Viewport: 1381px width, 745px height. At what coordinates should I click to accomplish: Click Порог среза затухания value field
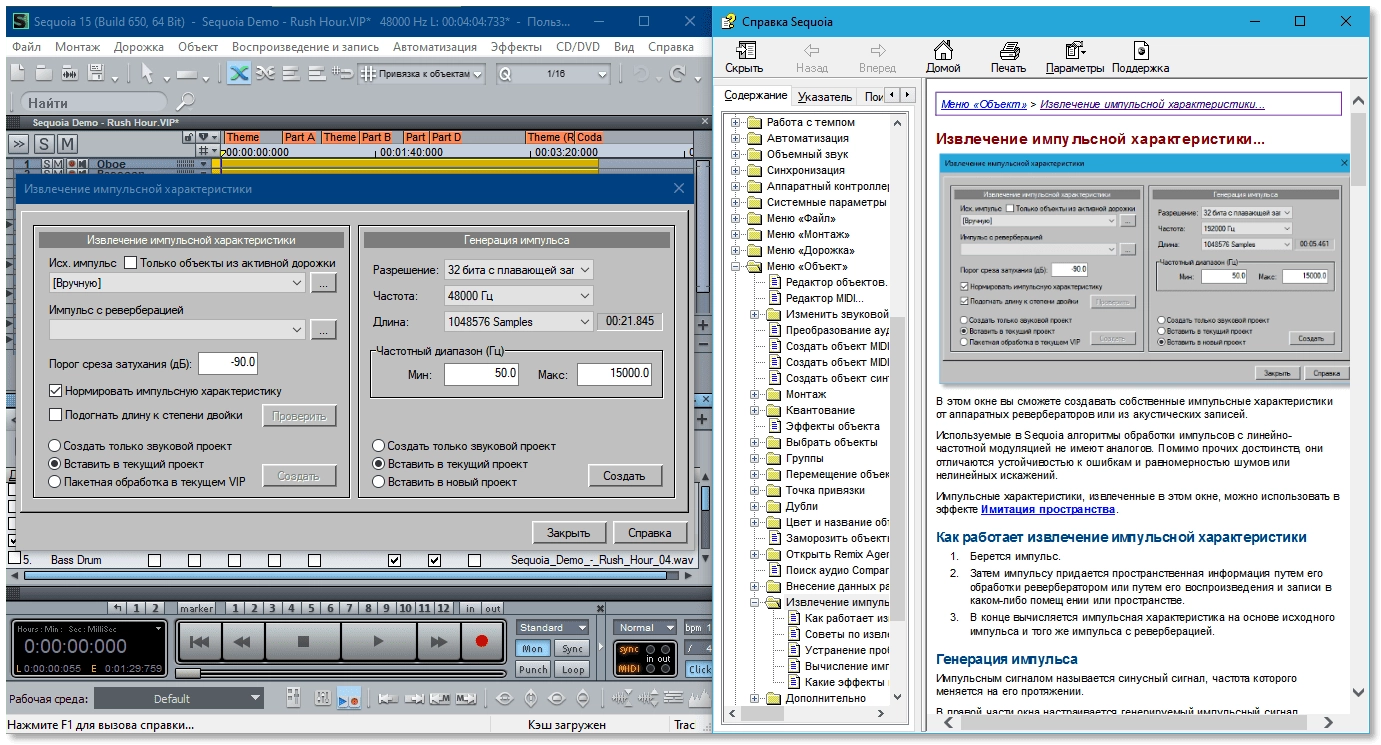tap(228, 362)
